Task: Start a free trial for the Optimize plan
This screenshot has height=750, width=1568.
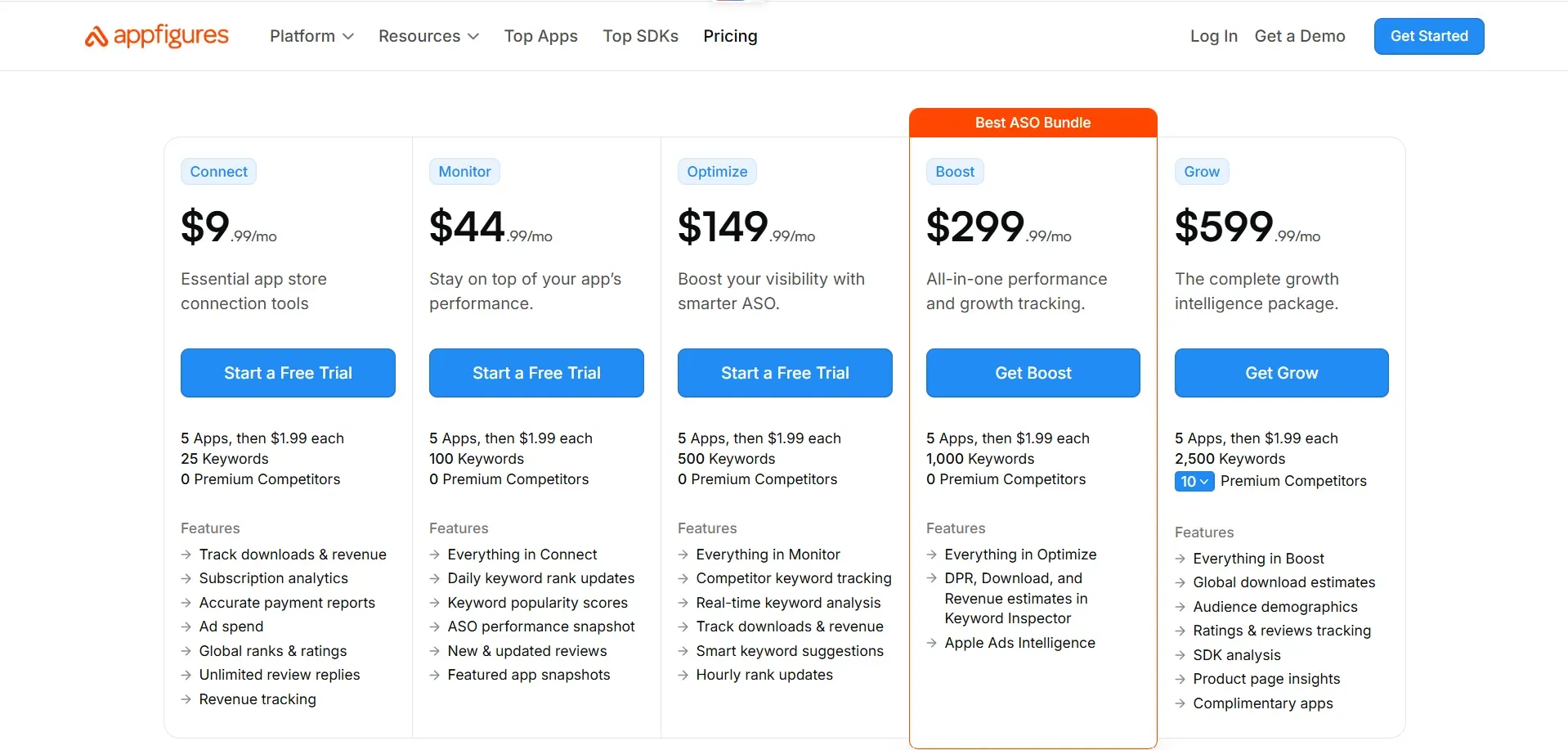Action: [x=784, y=373]
